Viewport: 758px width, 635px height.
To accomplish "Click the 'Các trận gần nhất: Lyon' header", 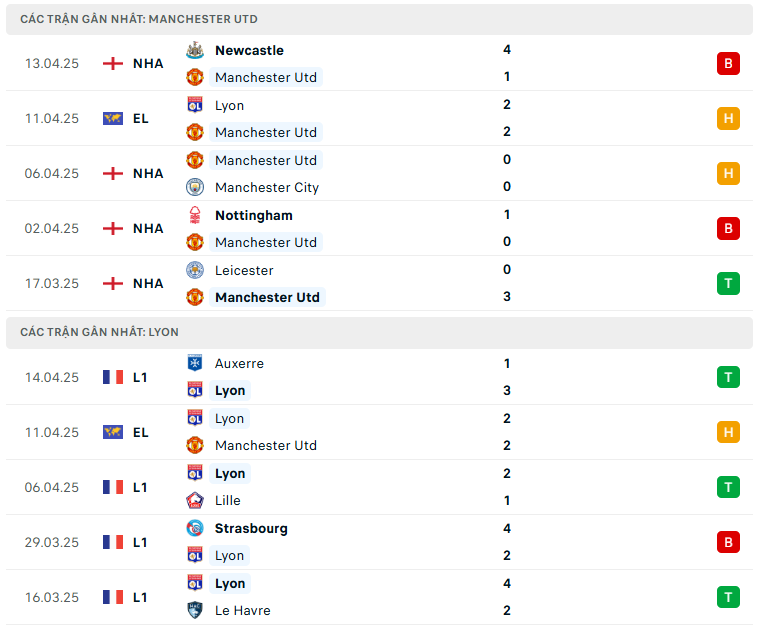I will point(99,332).
